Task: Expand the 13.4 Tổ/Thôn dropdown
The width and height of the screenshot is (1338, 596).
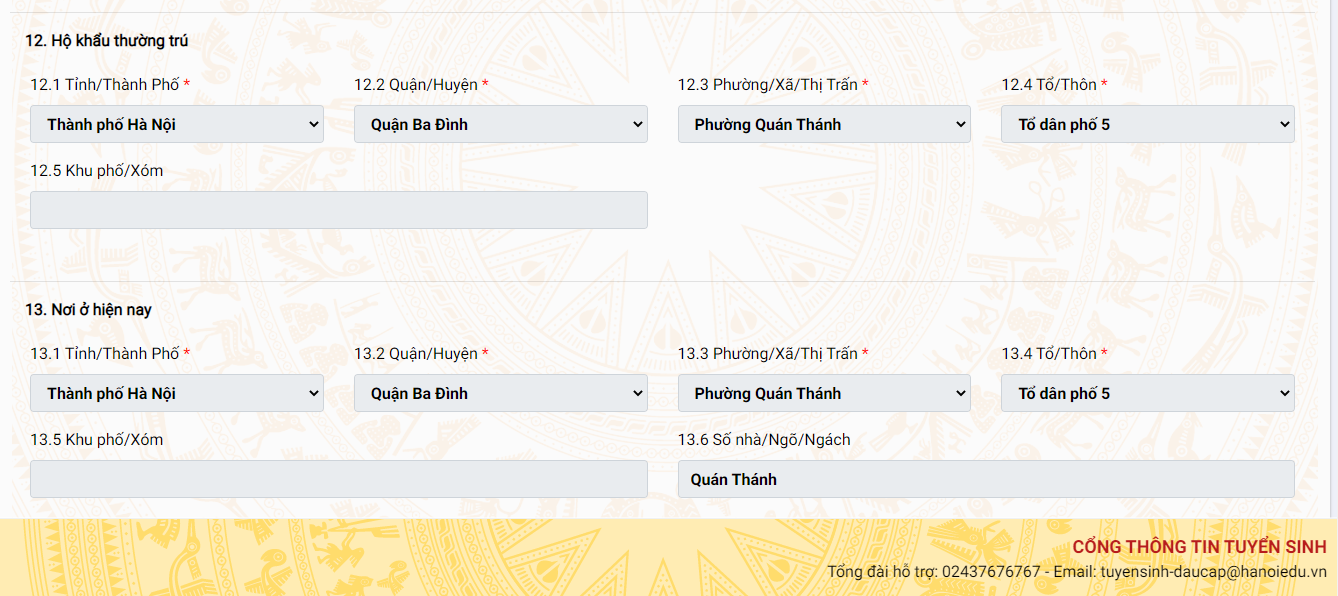Action: (1148, 393)
